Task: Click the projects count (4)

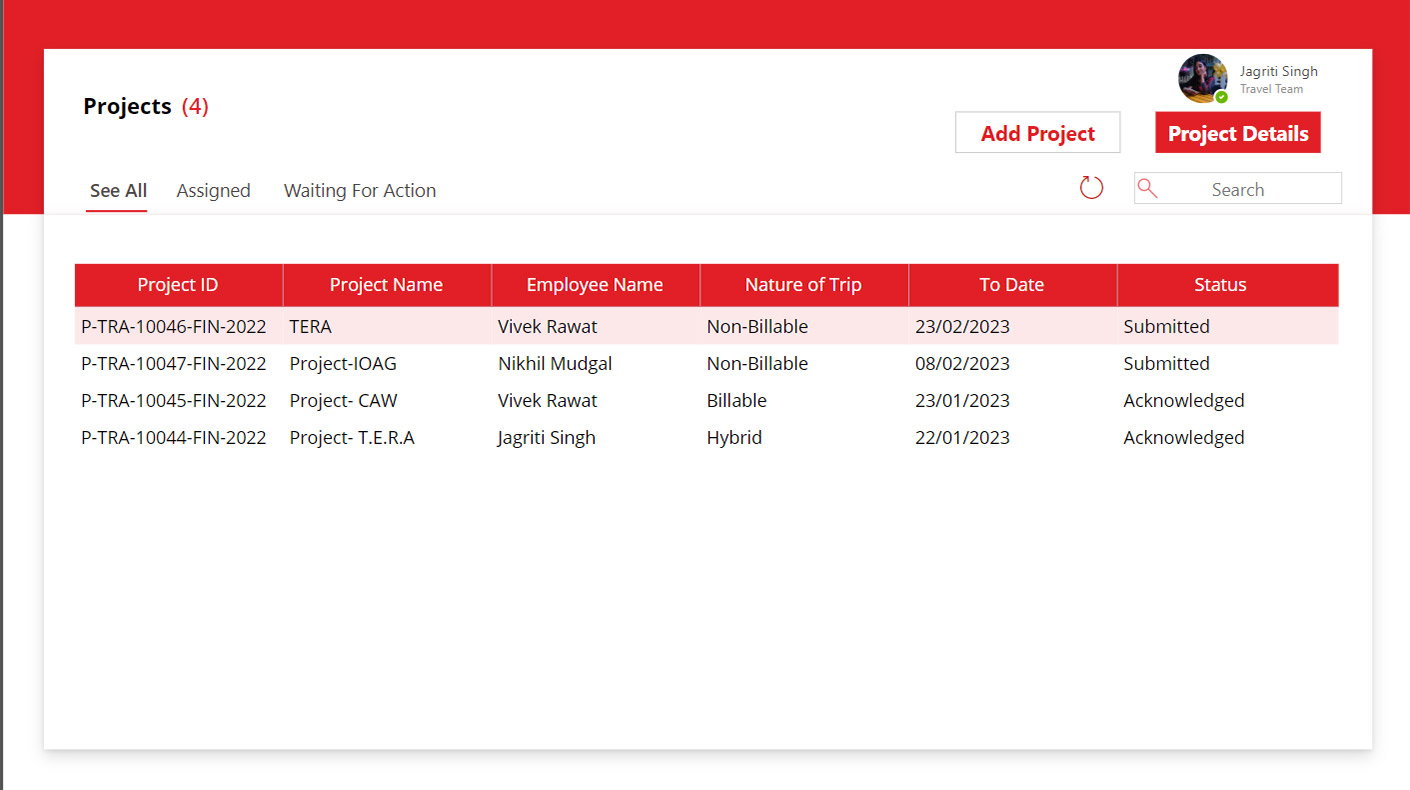Action: tap(195, 106)
